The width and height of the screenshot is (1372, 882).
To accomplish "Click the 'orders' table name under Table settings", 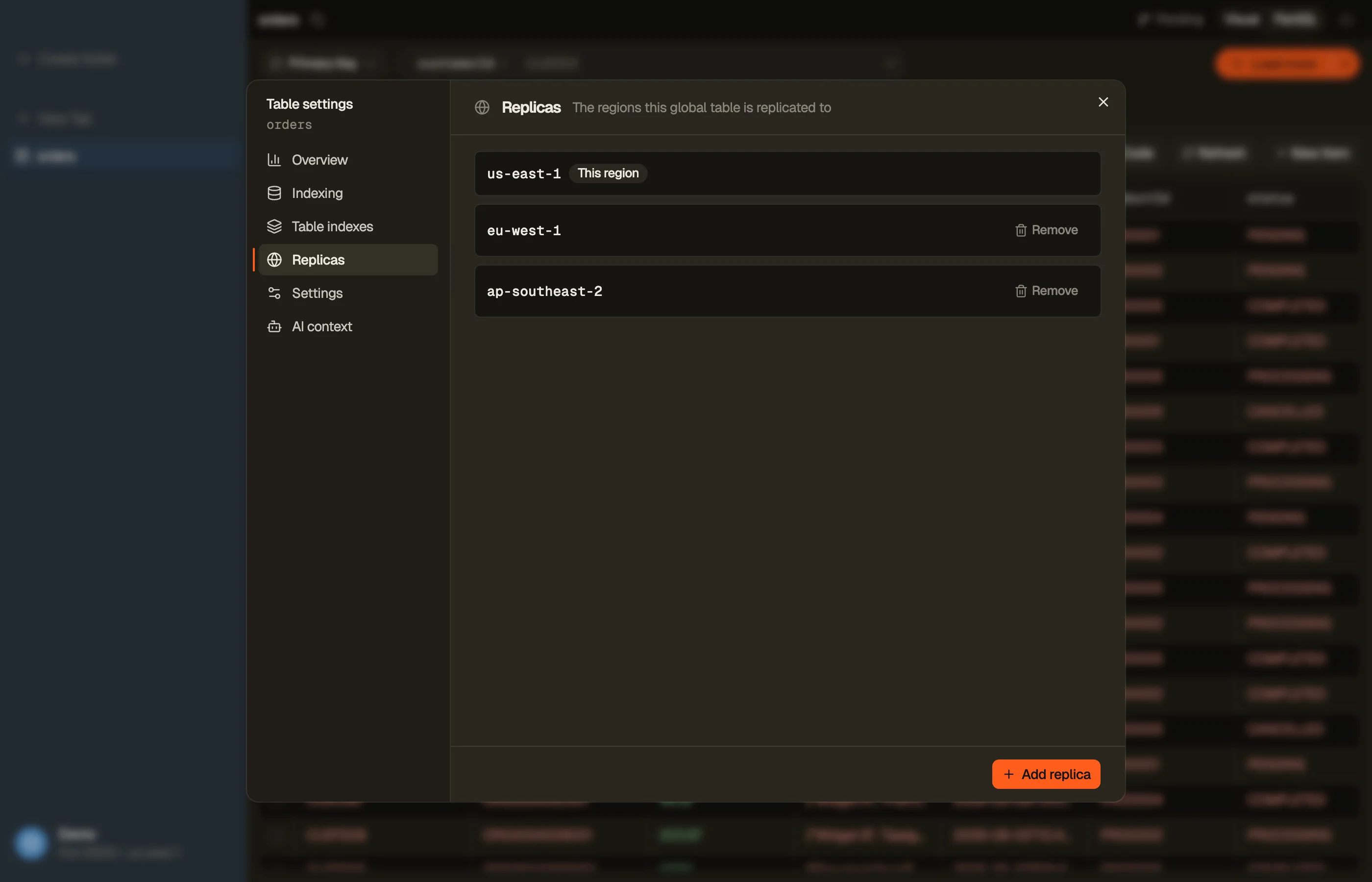I will [x=289, y=124].
